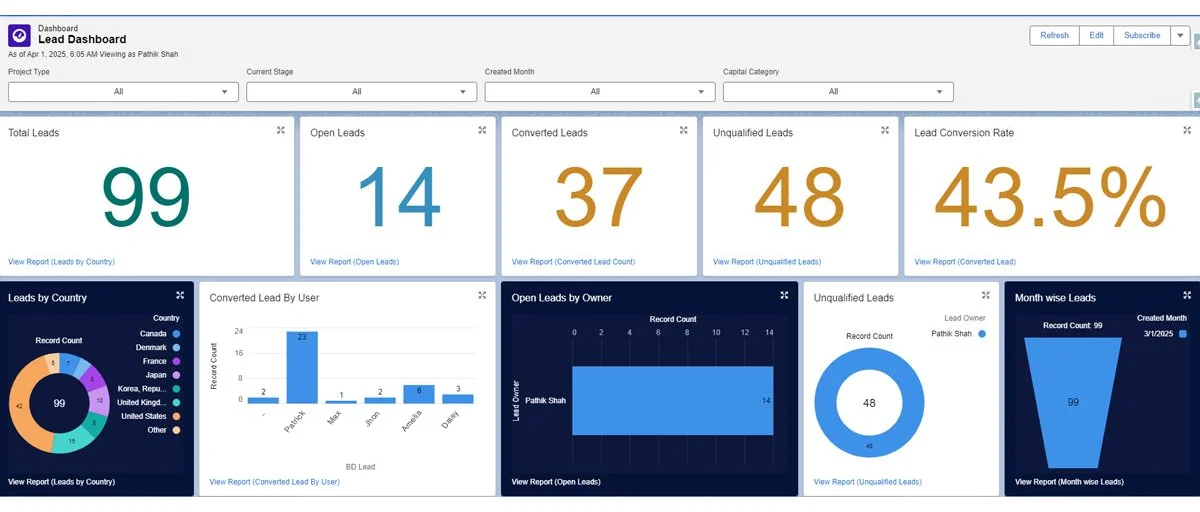Expand the Open Leads by Owner chart
The width and height of the screenshot is (1200, 512).
(785, 295)
